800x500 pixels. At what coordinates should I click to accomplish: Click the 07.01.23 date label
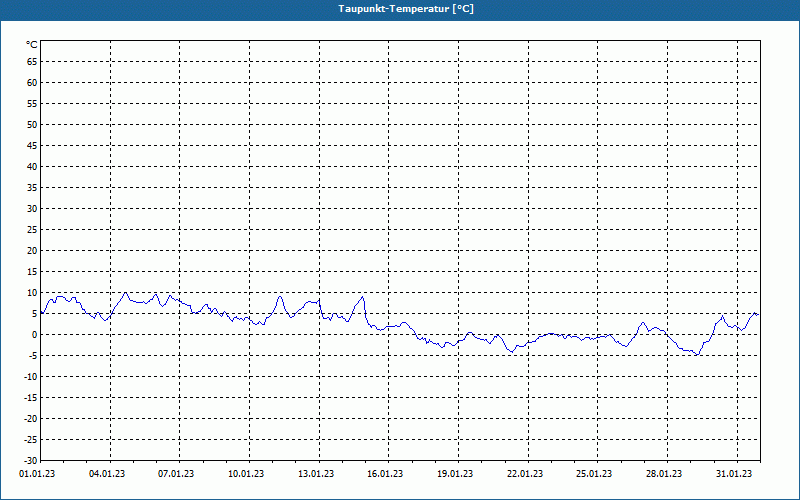coord(176,474)
